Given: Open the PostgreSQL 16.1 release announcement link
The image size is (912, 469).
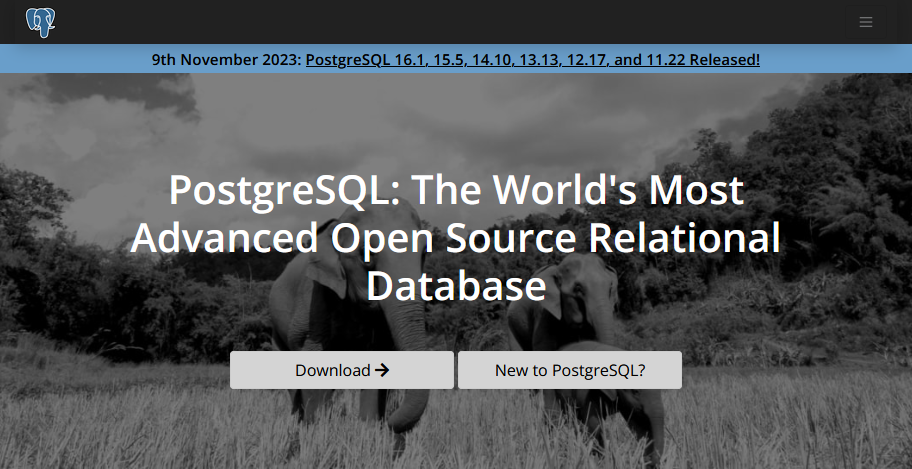Looking at the screenshot, I should pos(533,59).
